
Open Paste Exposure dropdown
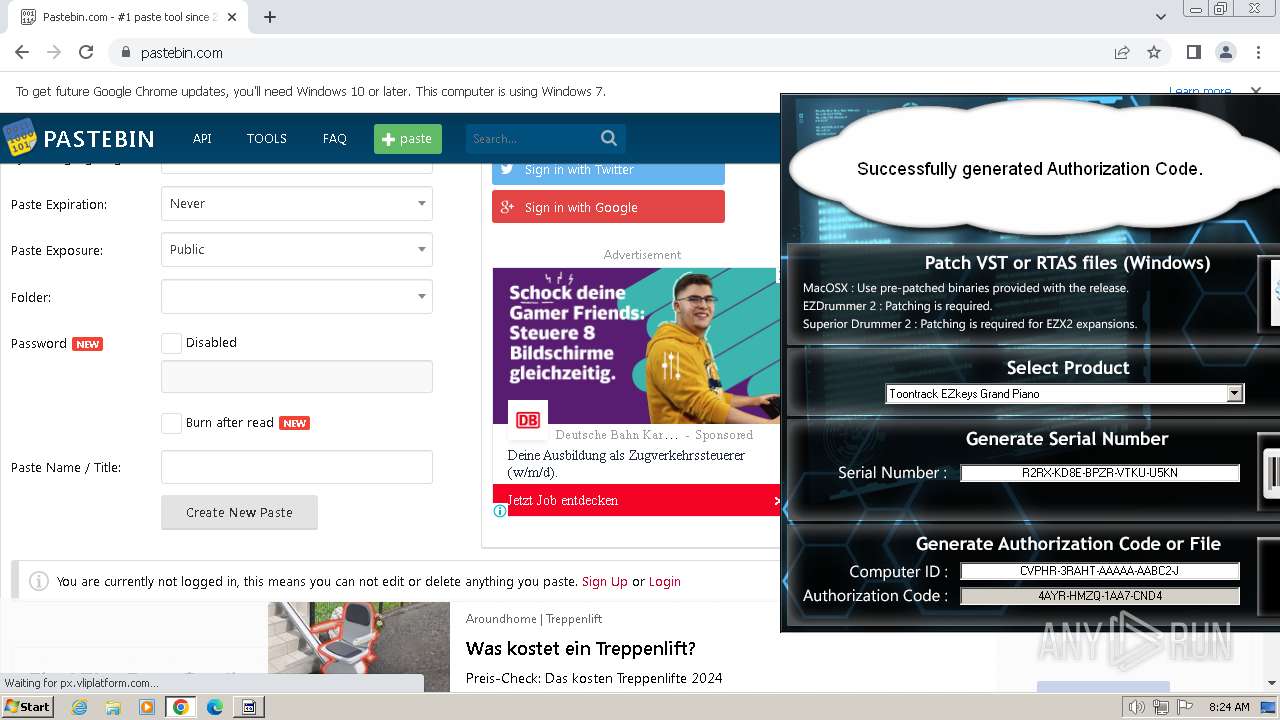pyautogui.click(x=297, y=250)
